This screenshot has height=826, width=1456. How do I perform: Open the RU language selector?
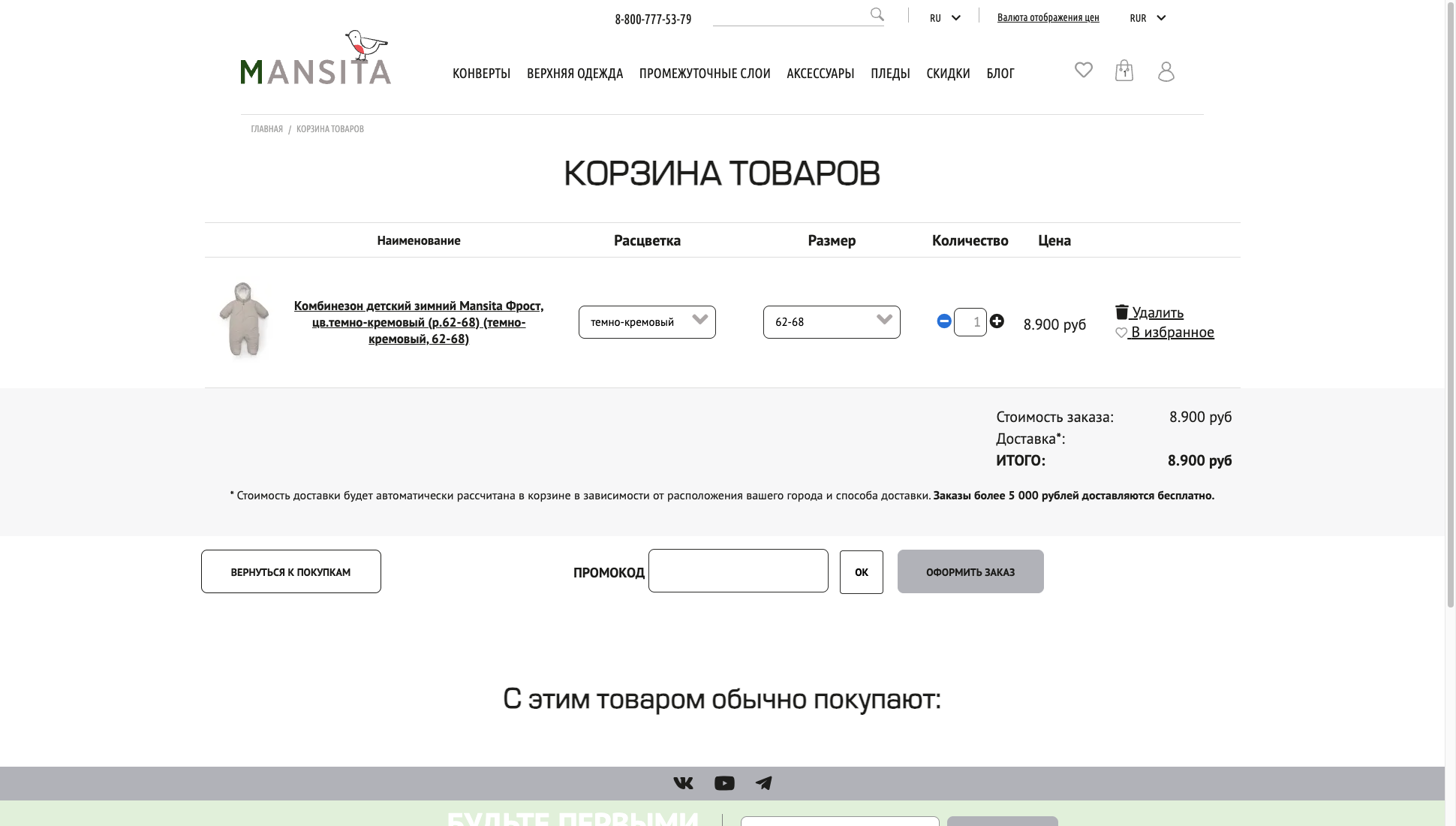(x=945, y=18)
